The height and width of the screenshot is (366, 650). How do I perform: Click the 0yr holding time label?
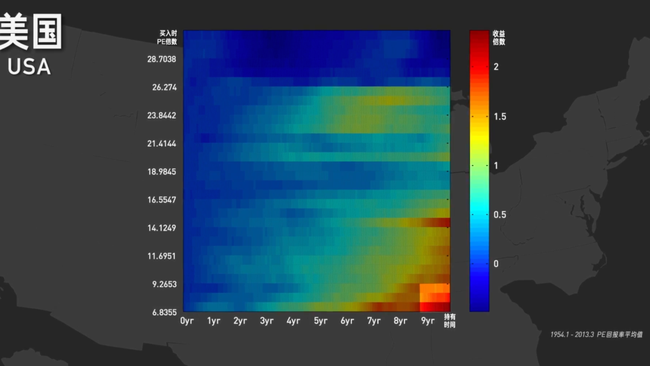[x=187, y=321]
